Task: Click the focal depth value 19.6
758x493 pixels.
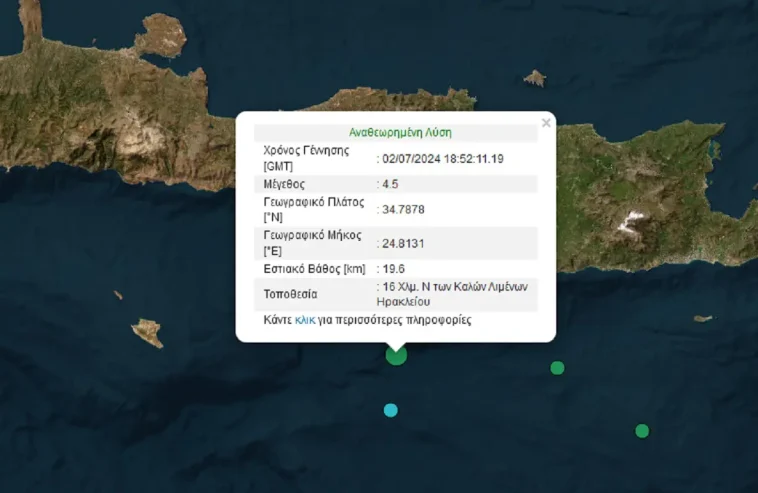Action: (x=394, y=269)
